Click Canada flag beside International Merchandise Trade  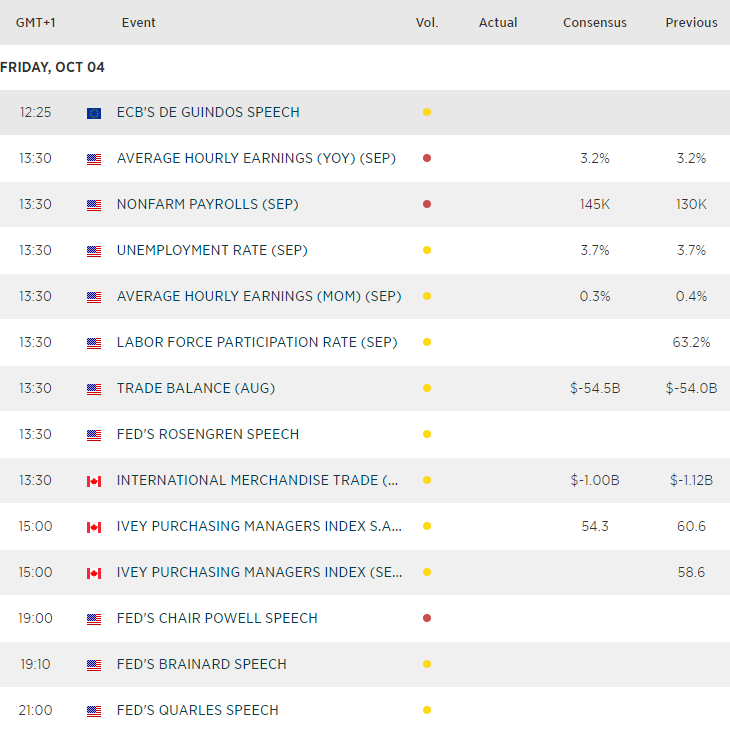[x=94, y=481]
